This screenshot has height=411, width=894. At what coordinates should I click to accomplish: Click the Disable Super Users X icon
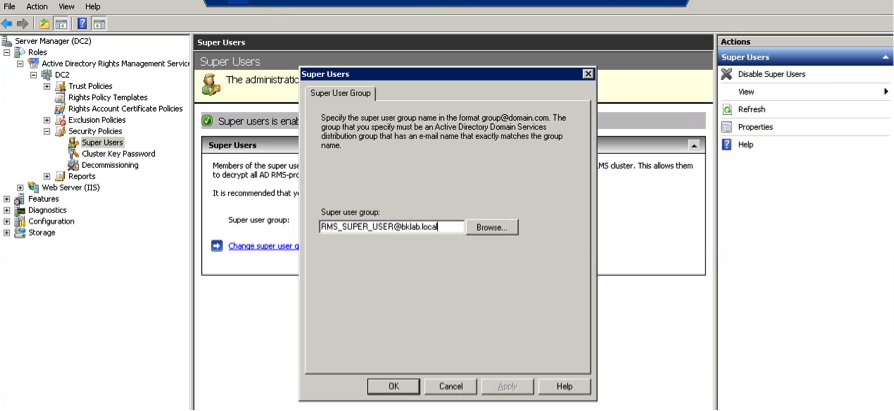point(727,74)
